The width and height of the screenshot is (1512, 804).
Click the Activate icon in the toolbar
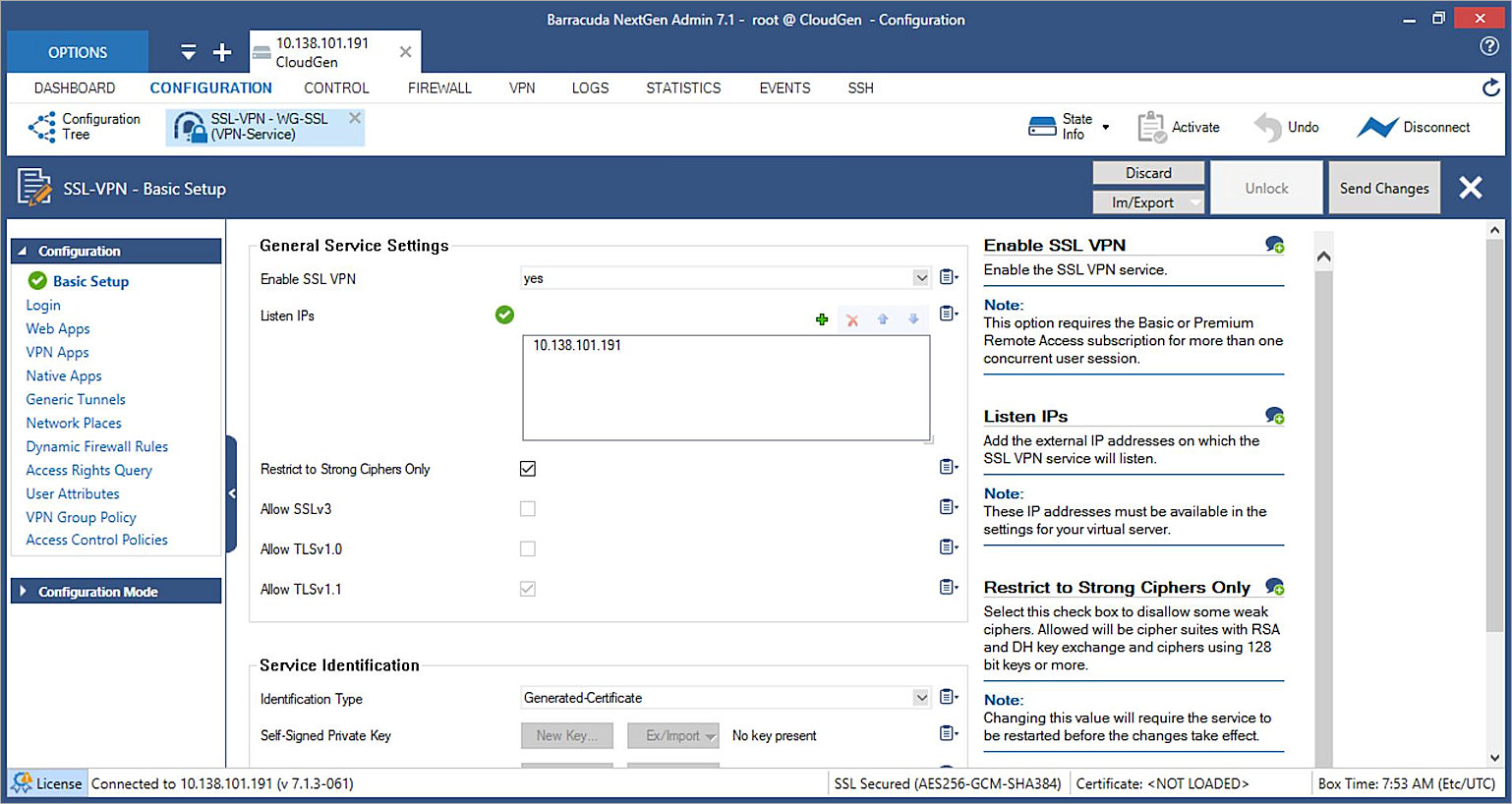point(1151,126)
